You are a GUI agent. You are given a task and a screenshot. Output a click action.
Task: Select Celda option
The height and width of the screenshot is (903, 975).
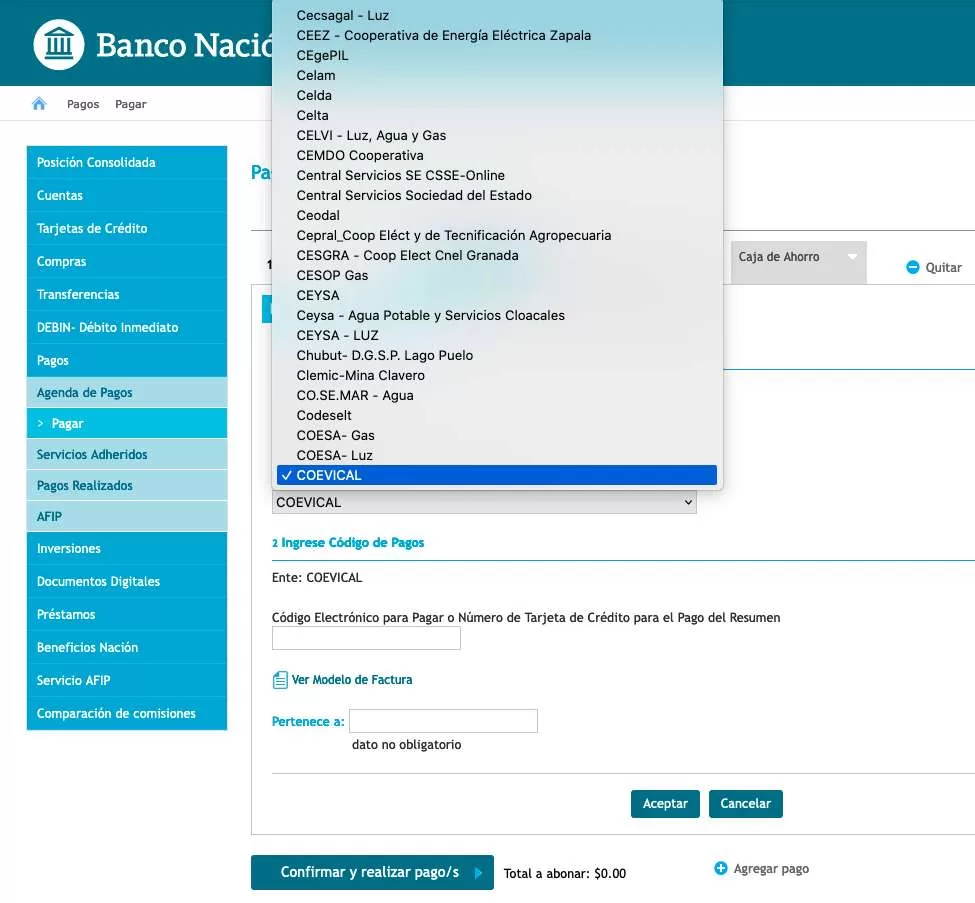[497, 95]
